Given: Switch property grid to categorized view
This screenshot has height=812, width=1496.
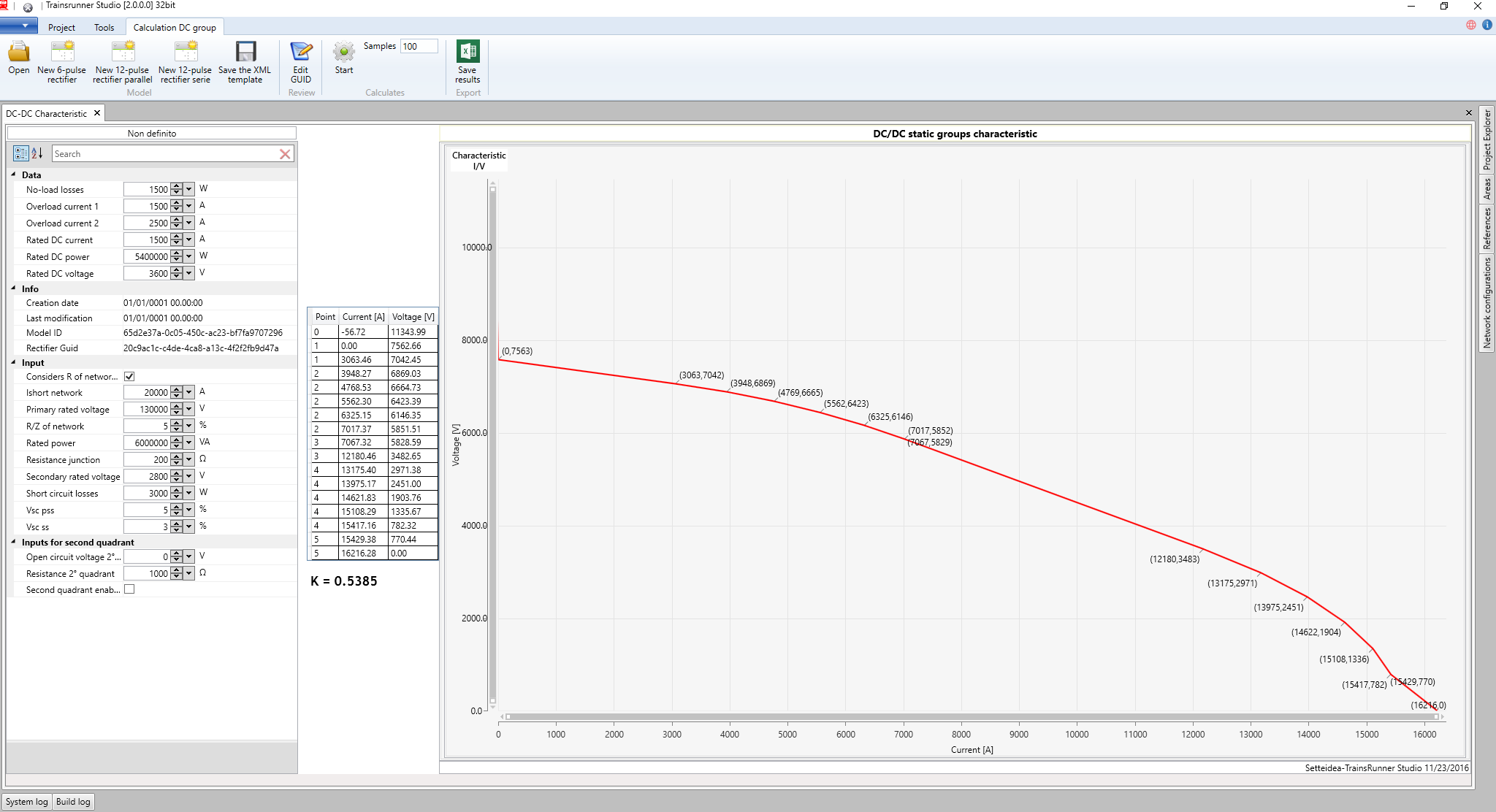Looking at the screenshot, I should click(20, 153).
